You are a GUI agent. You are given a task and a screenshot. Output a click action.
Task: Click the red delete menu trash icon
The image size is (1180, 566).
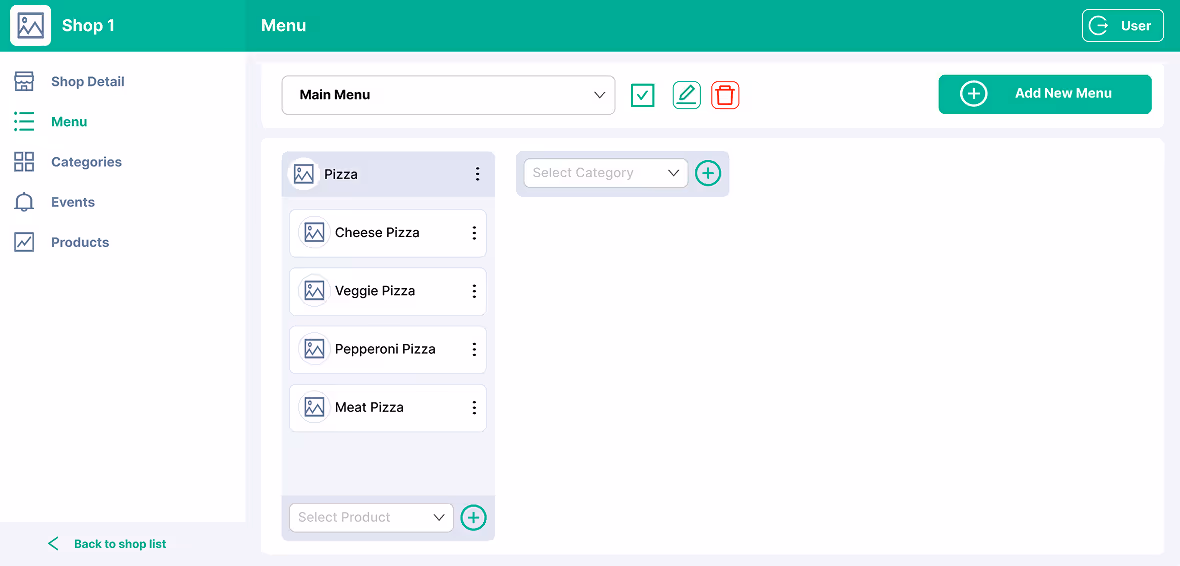click(x=725, y=95)
